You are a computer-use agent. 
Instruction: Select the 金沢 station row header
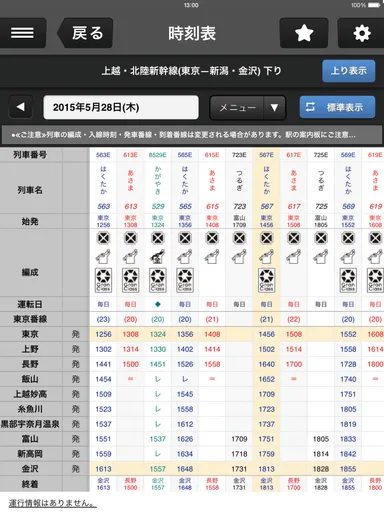30,469
